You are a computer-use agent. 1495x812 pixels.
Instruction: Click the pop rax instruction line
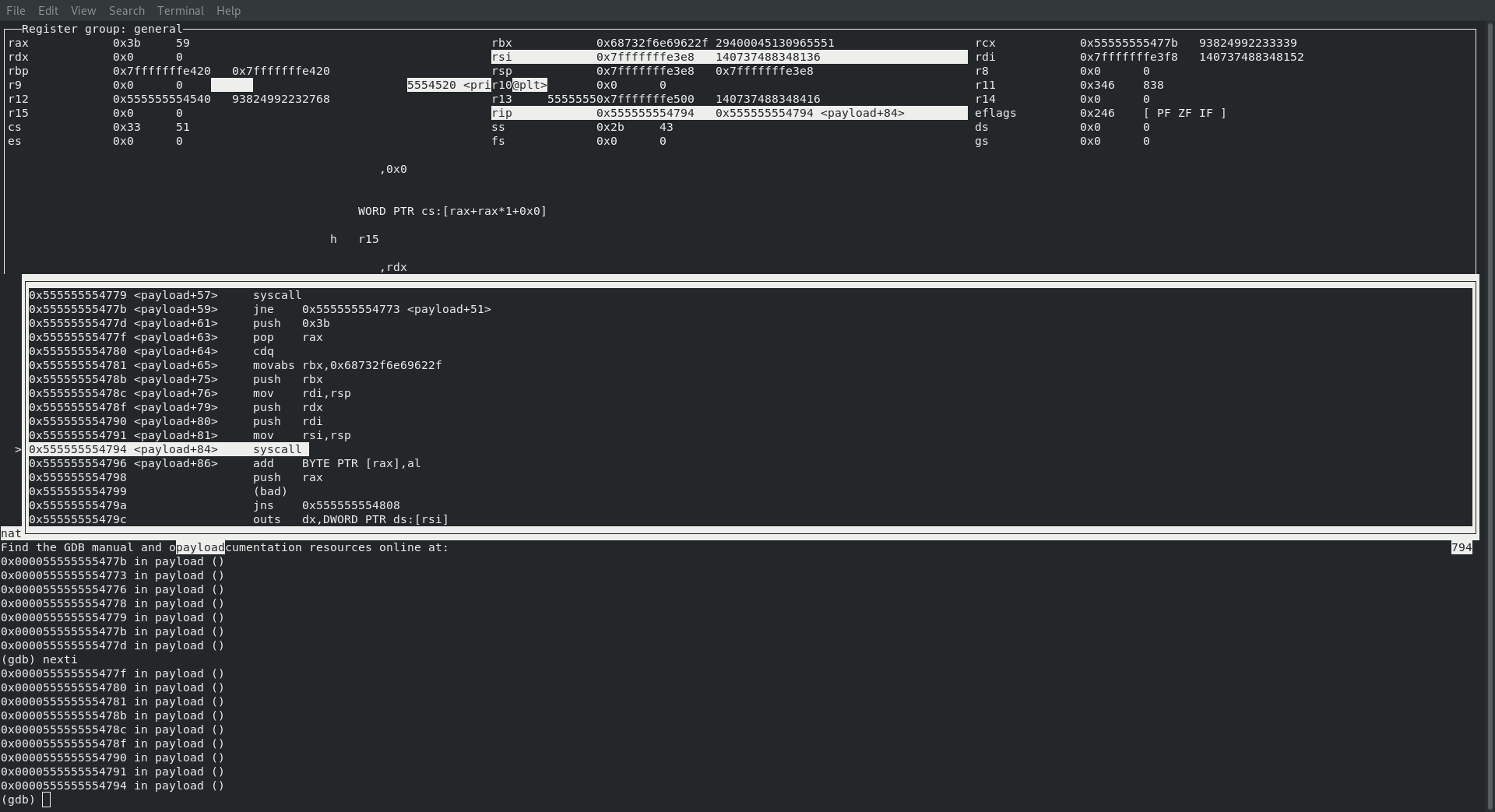click(176, 337)
